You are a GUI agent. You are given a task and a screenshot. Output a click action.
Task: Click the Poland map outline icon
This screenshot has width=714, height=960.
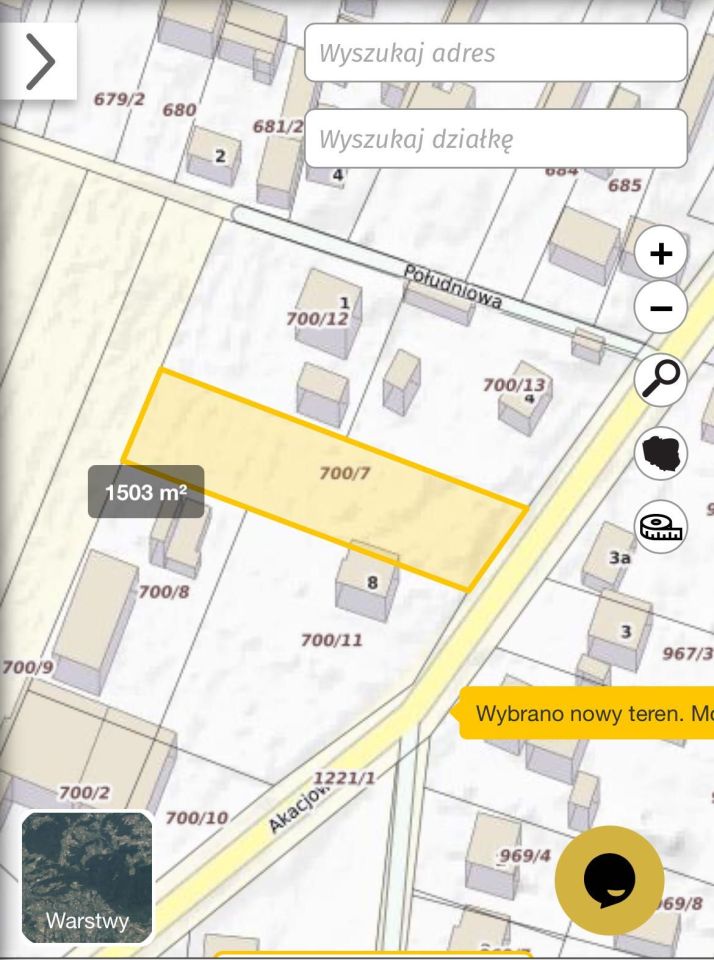pos(661,453)
